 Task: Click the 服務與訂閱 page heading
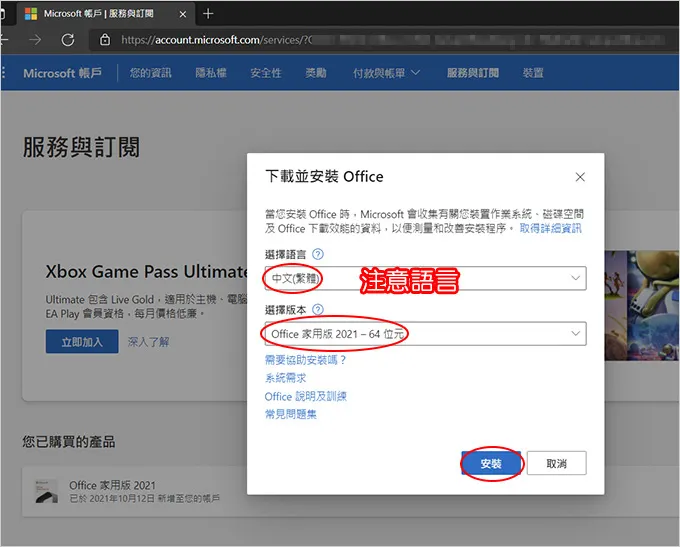pyautogui.click(x=82, y=147)
